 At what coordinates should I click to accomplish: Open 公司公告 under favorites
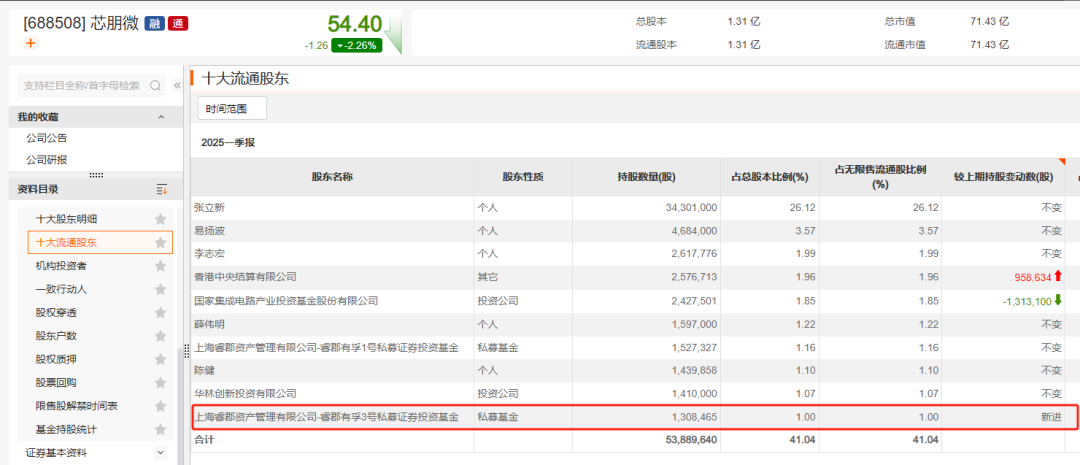(x=46, y=138)
